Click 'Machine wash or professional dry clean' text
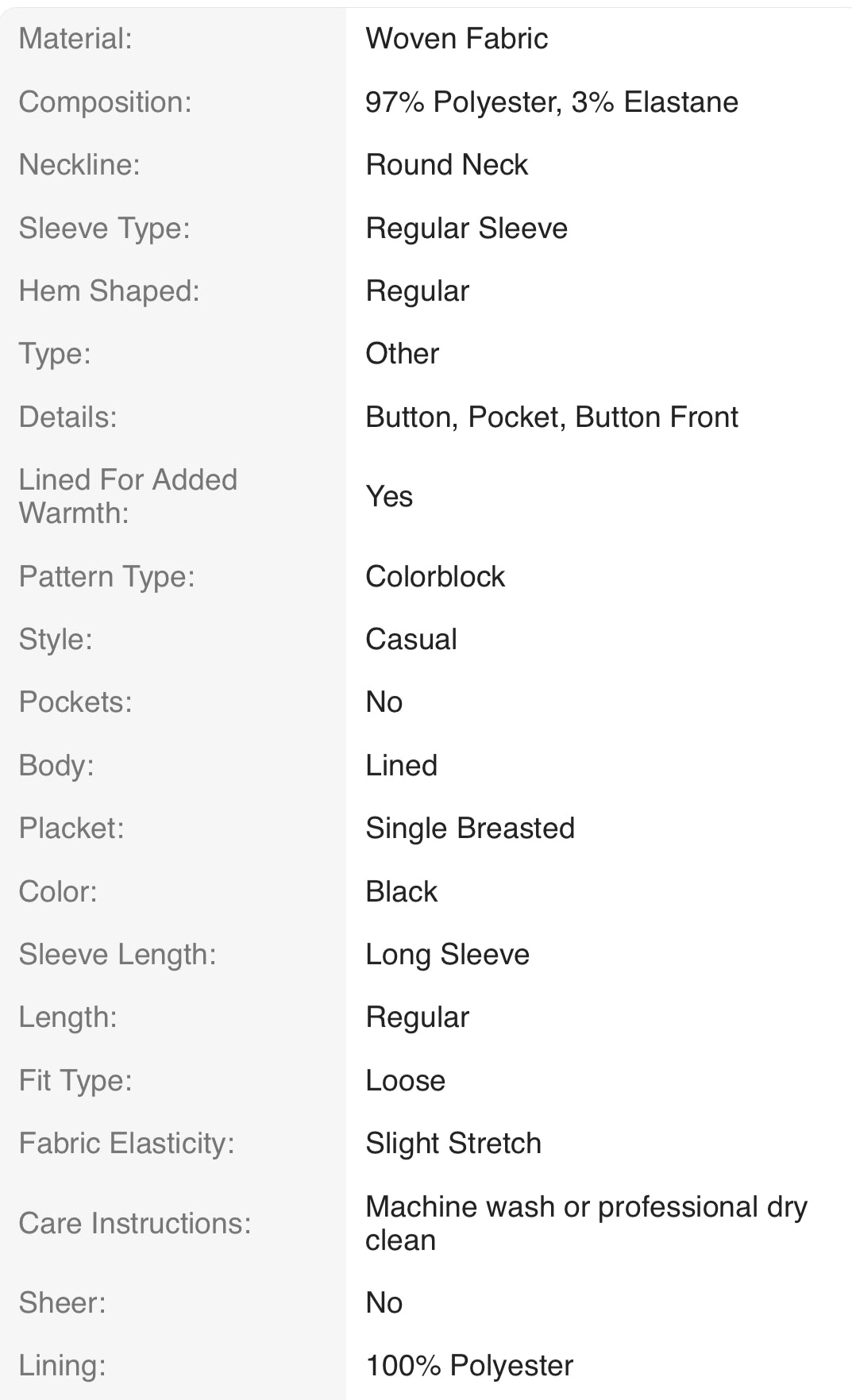Image resolution: width=852 pixels, height=1400 pixels. (585, 1223)
